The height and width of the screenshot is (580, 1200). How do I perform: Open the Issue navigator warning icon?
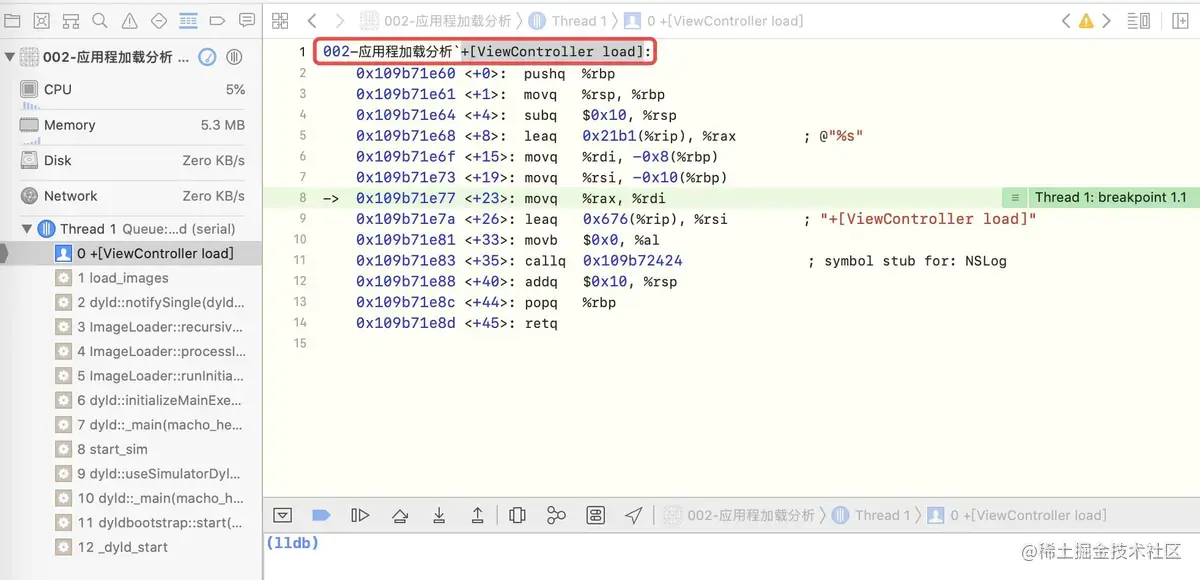[x=130, y=20]
